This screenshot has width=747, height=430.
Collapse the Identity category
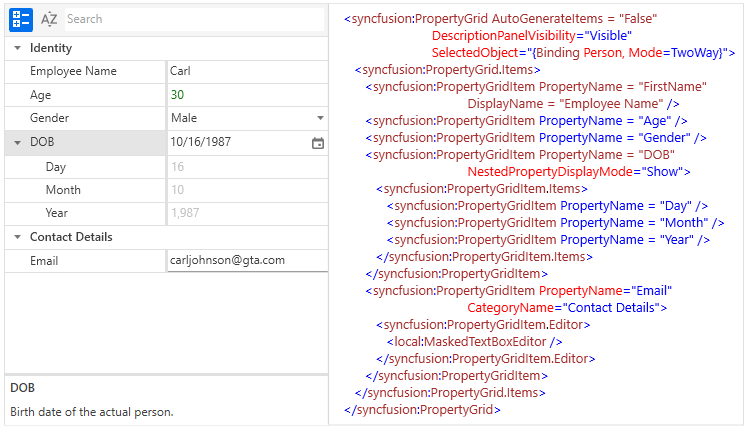coord(17,48)
